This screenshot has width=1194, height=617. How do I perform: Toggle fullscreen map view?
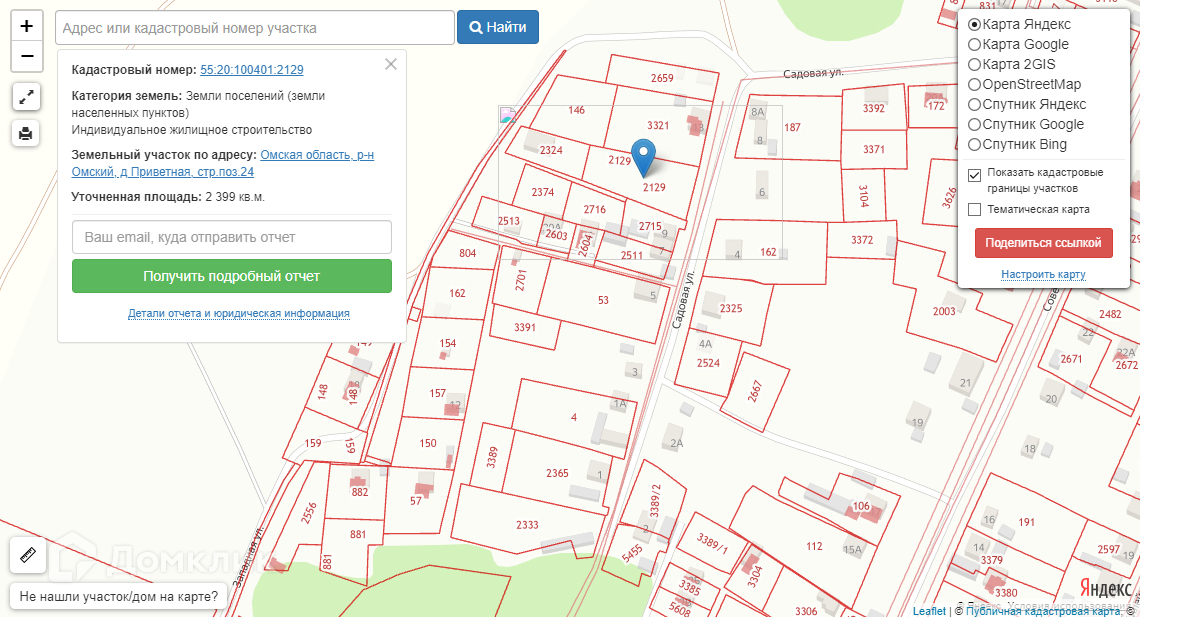pyautogui.click(x=26, y=98)
